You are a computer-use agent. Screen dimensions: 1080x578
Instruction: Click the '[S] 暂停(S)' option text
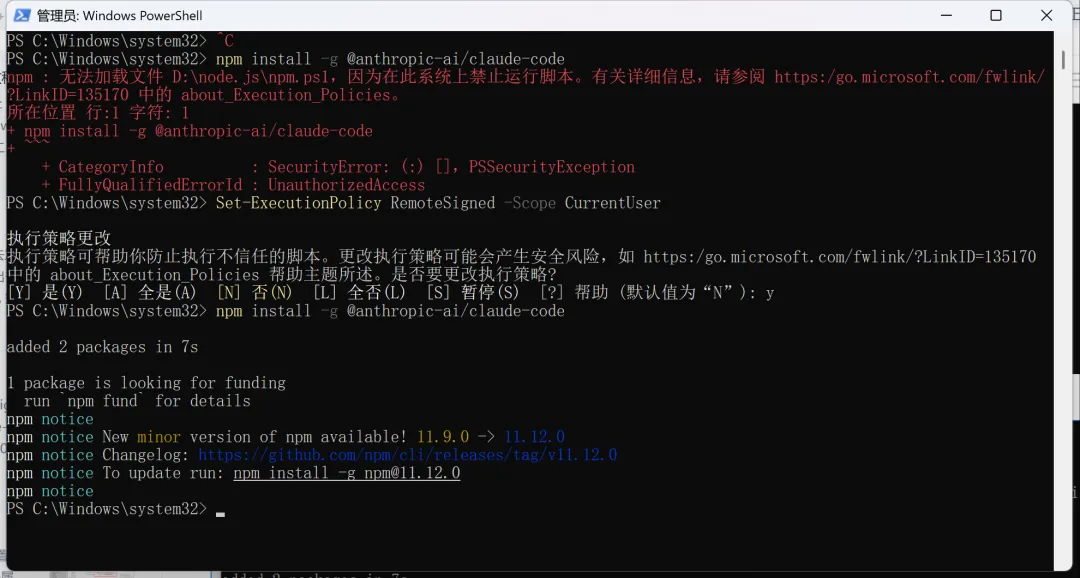pyautogui.click(x=473, y=293)
